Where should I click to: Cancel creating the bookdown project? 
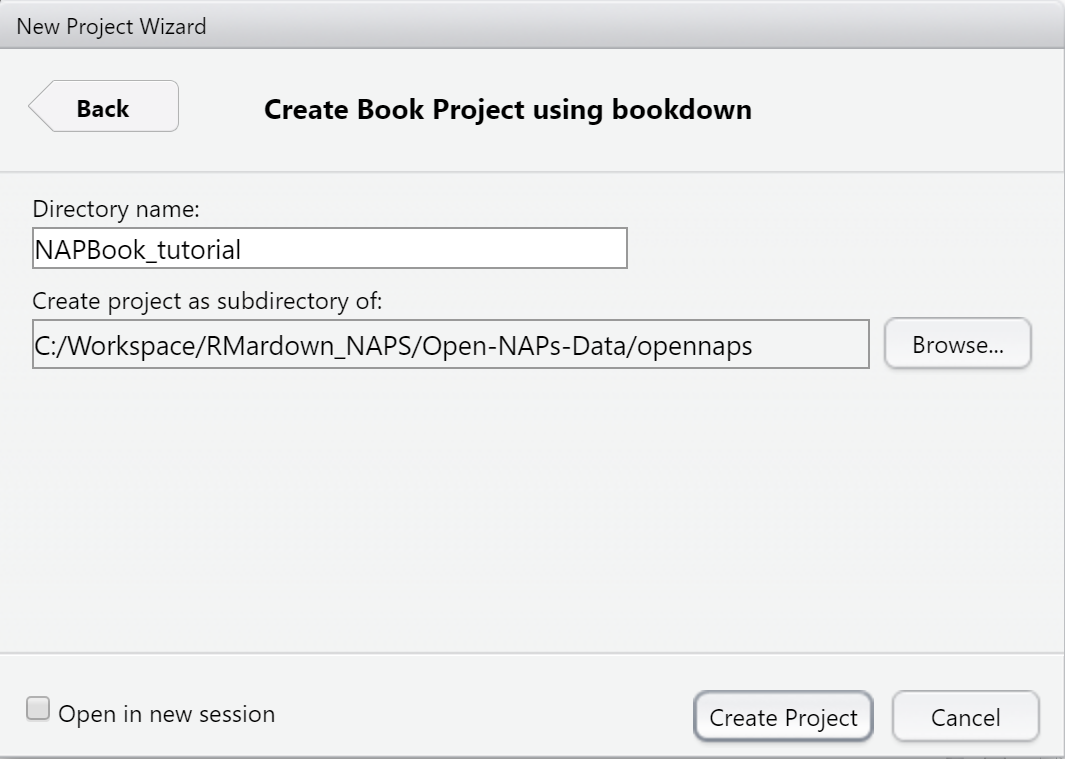point(965,716)
